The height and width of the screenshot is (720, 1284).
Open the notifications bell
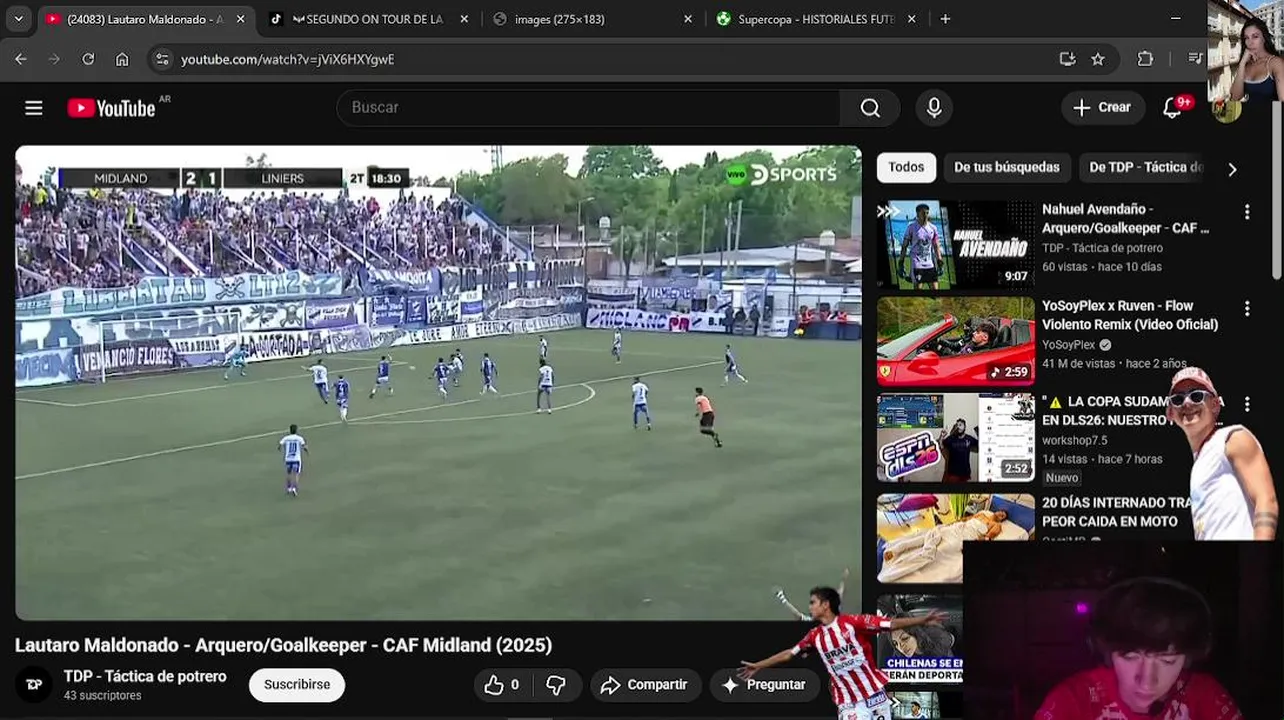[1173, 108]
